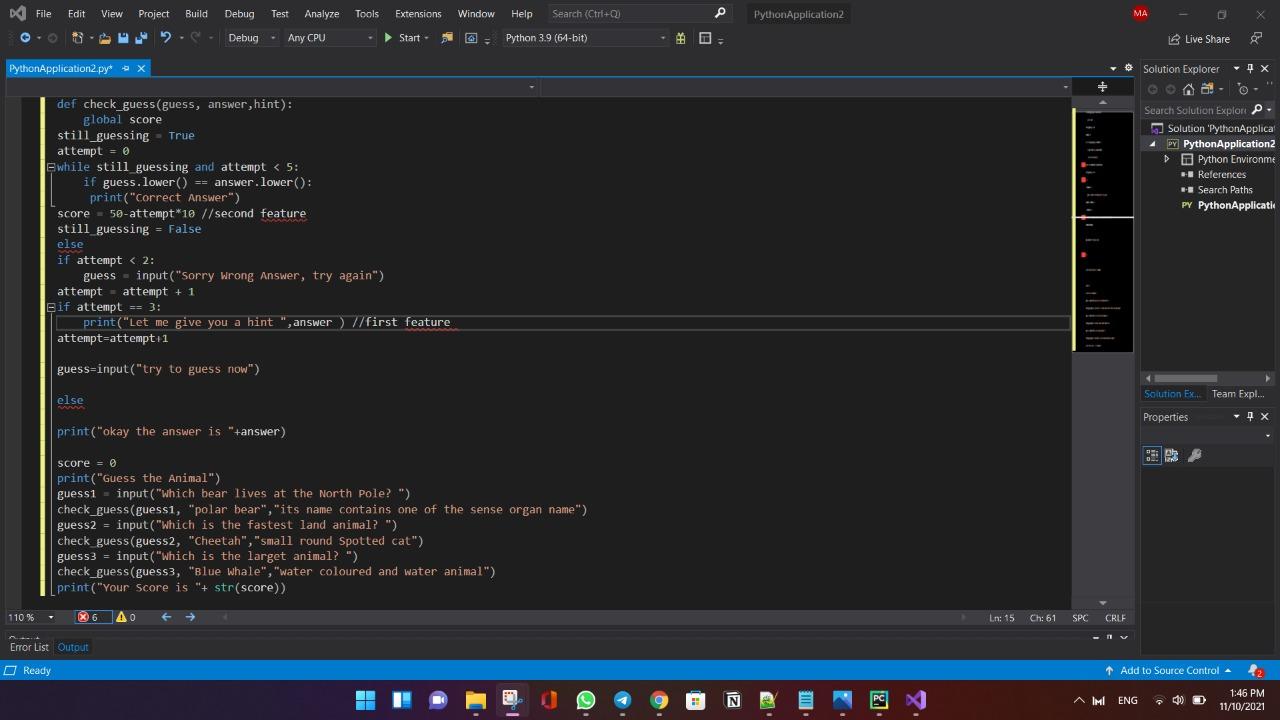
Task: Click the Switch Views icon in Solution Explorer
Action: (1209, 89)
